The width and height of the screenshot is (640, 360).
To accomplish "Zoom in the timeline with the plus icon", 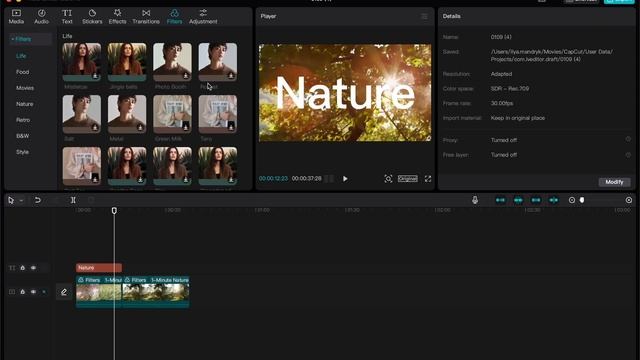I will point(629,200).
